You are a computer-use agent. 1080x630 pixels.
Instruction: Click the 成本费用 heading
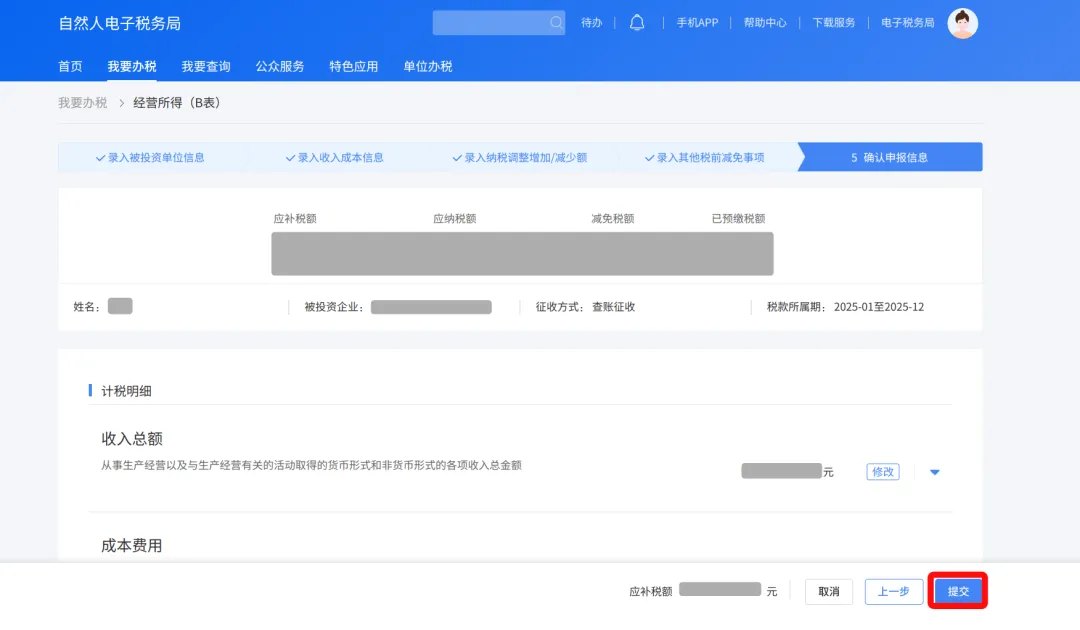(x=132, y=546)
